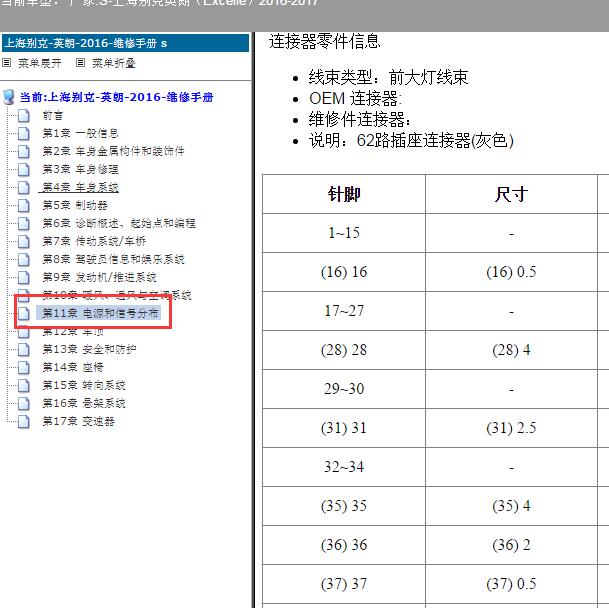Image resolution: width=609 pixels, height=608 pixels.
Task: Click the page icon for 第14章 座椅
Action: [x=24, y=367]
